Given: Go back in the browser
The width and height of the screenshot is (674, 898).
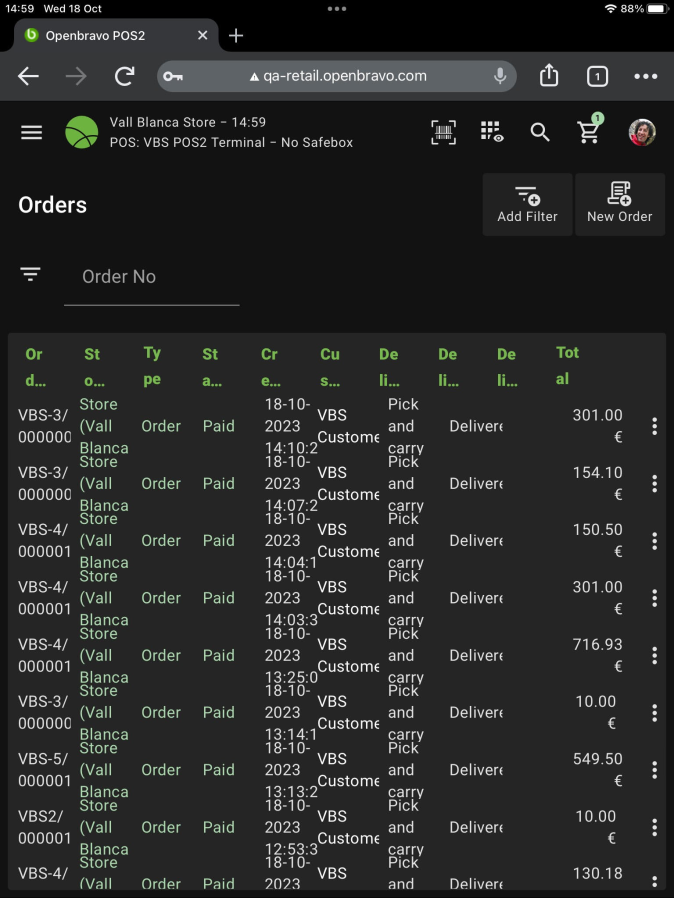Looking at the screenshot, I should [28, 76].
